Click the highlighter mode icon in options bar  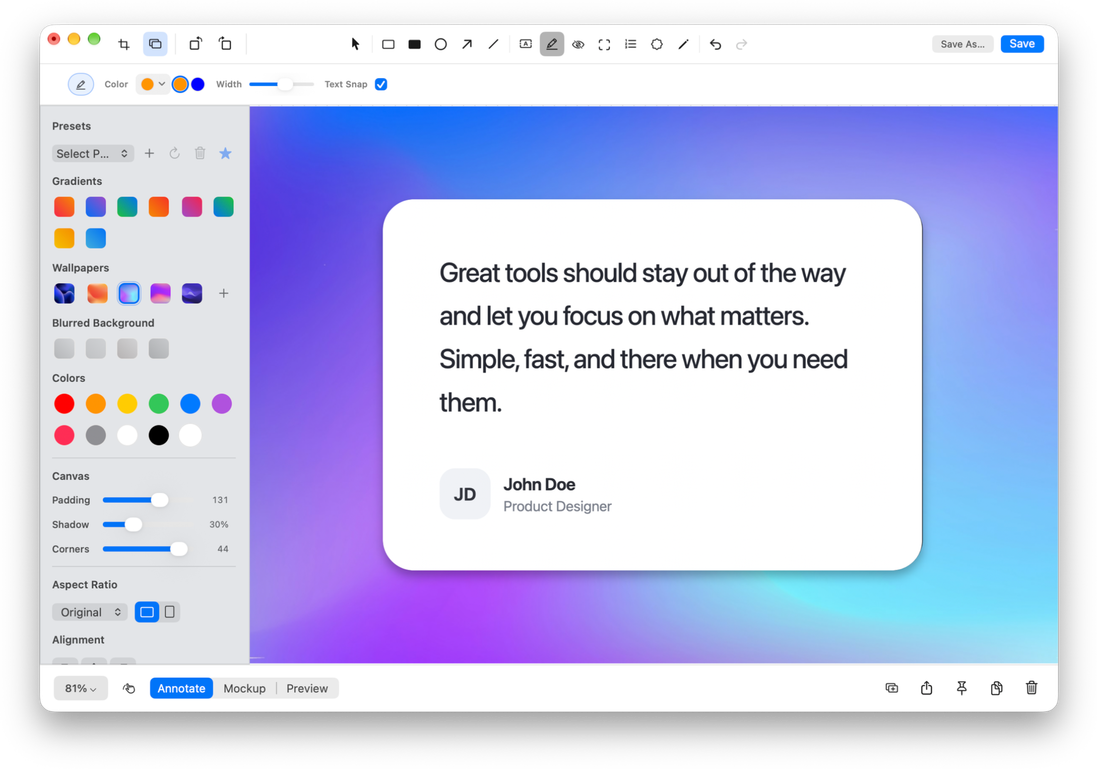(x=81, y=84)
